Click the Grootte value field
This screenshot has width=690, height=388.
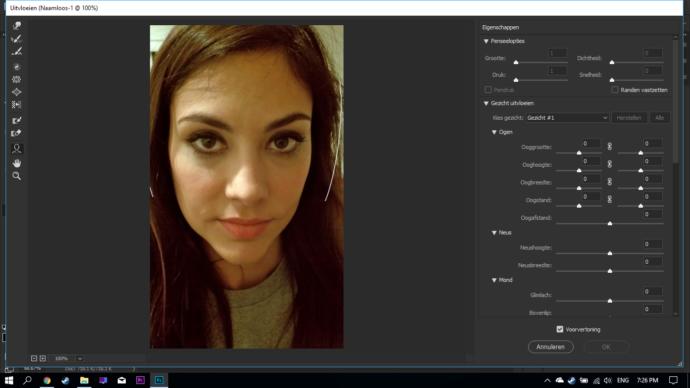(x=557, y=53)
